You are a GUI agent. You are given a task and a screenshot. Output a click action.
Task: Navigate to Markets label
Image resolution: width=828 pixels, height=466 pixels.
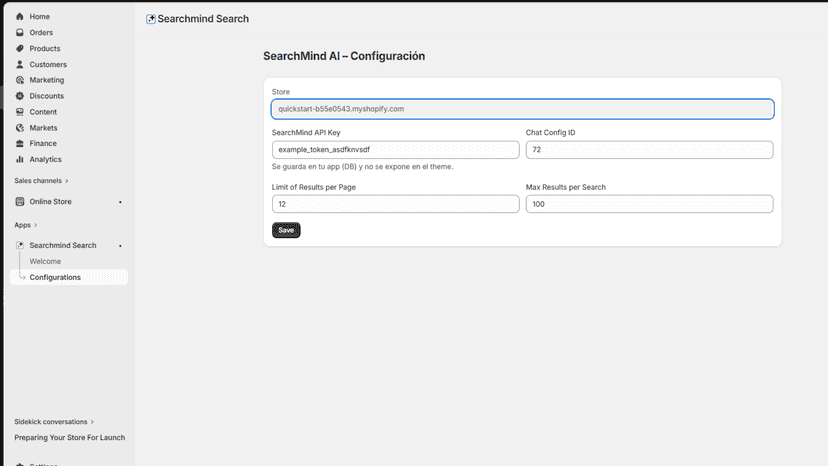point(43,127)
